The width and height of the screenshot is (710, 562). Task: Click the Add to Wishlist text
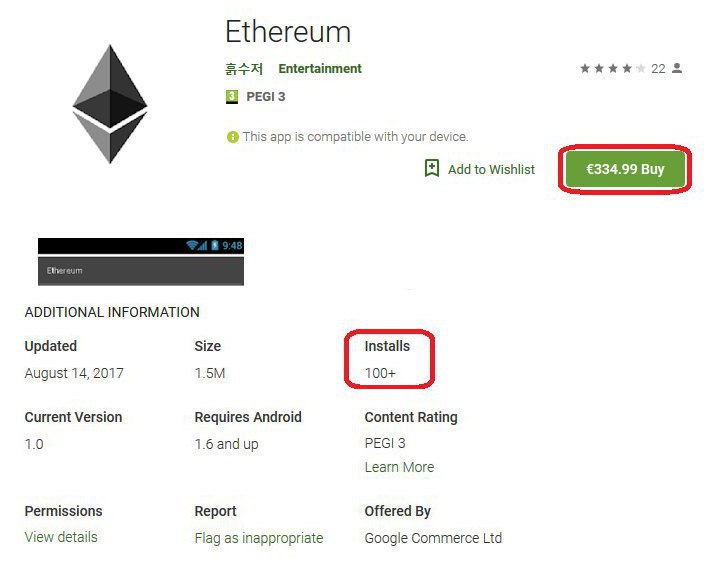[491, 169]
